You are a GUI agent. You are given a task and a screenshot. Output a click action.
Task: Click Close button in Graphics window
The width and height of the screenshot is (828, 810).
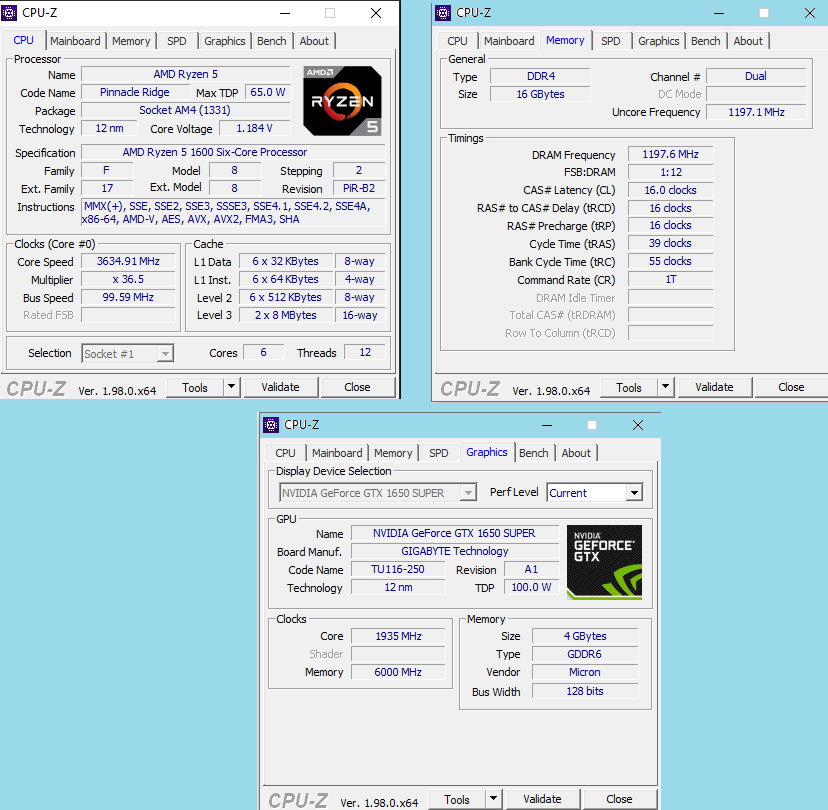(619, 799)
